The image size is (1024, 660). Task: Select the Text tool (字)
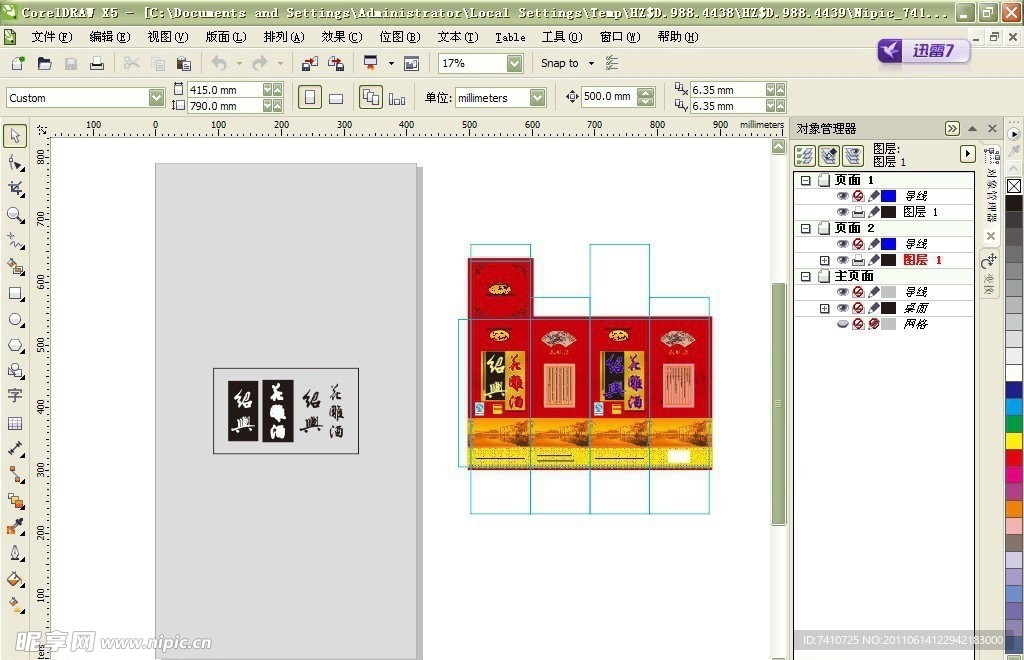(x=16, y=396)
